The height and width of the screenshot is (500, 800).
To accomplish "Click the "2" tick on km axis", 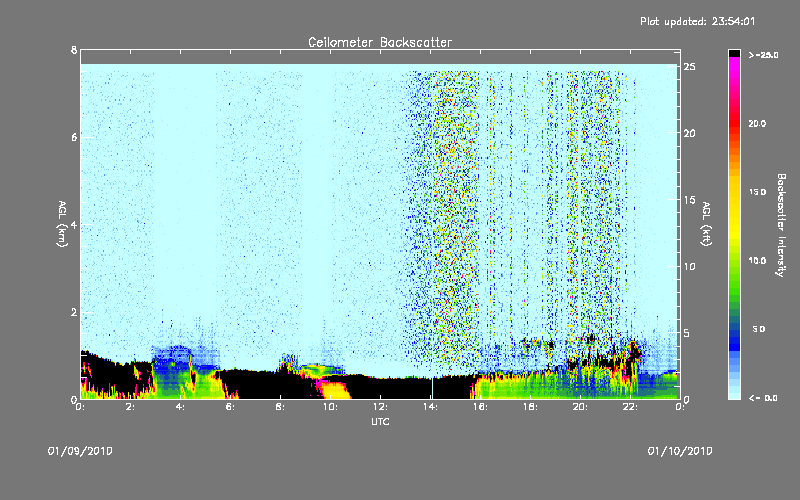I will (74, 312).
